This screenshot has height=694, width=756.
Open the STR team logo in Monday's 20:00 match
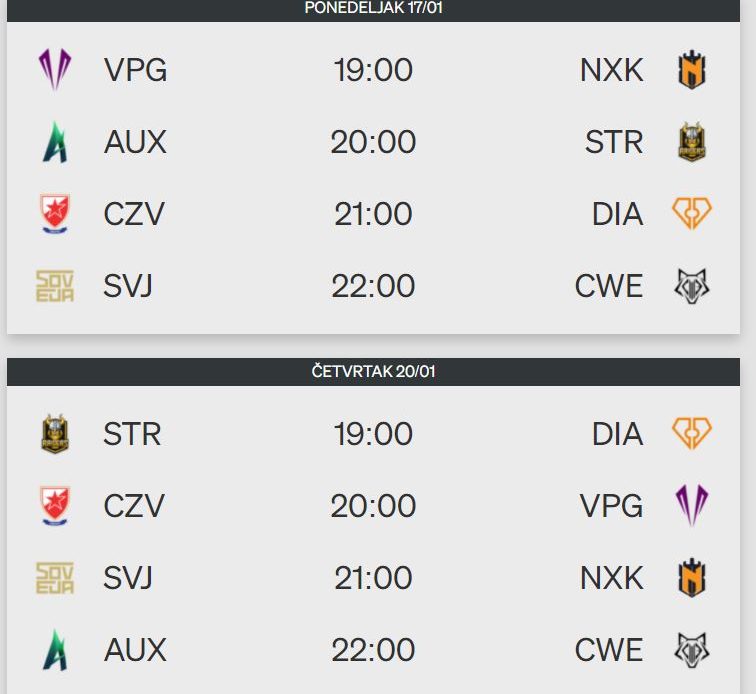point(692,142)
